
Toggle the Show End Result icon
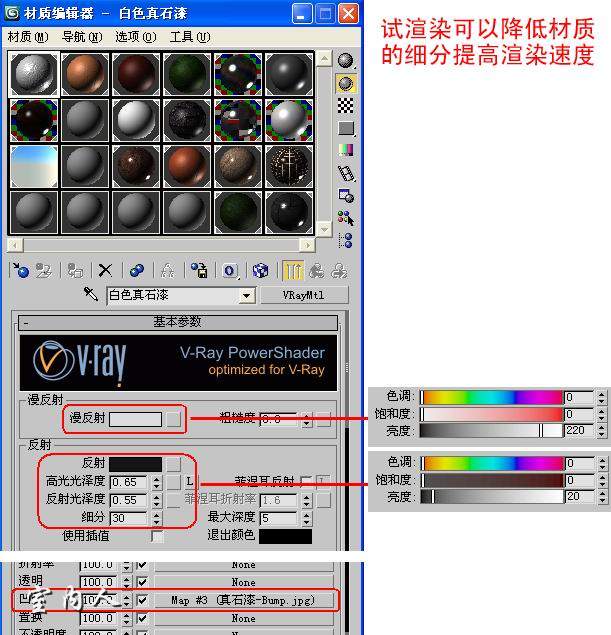click(293, 270)
